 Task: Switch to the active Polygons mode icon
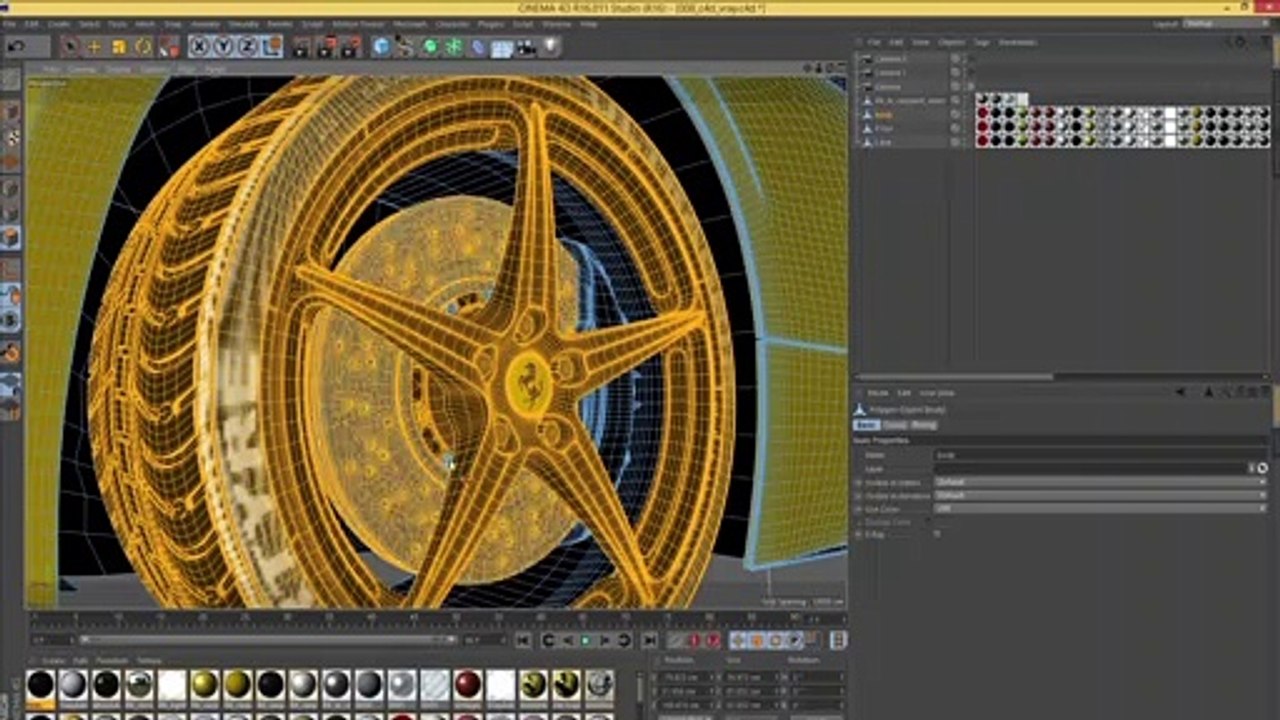coord(10,238)
